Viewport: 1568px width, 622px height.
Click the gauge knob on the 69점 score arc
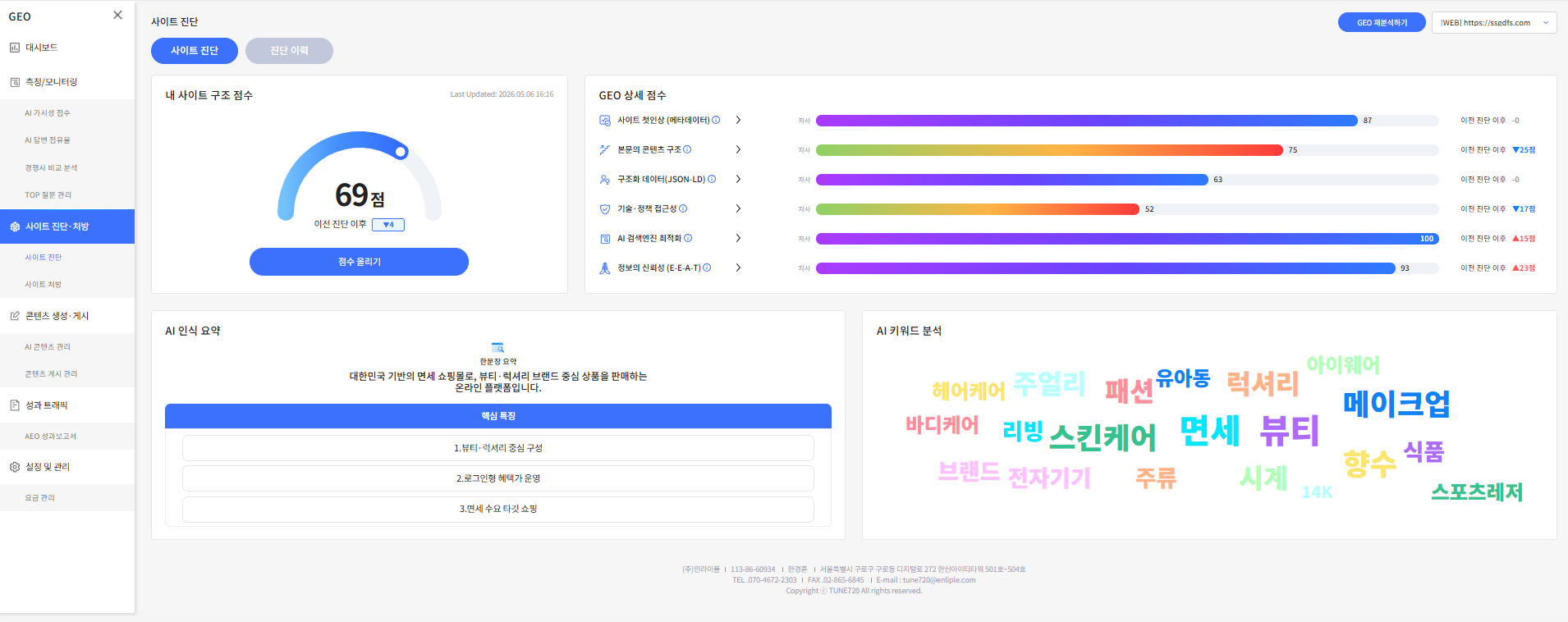(x=401, y=152)
